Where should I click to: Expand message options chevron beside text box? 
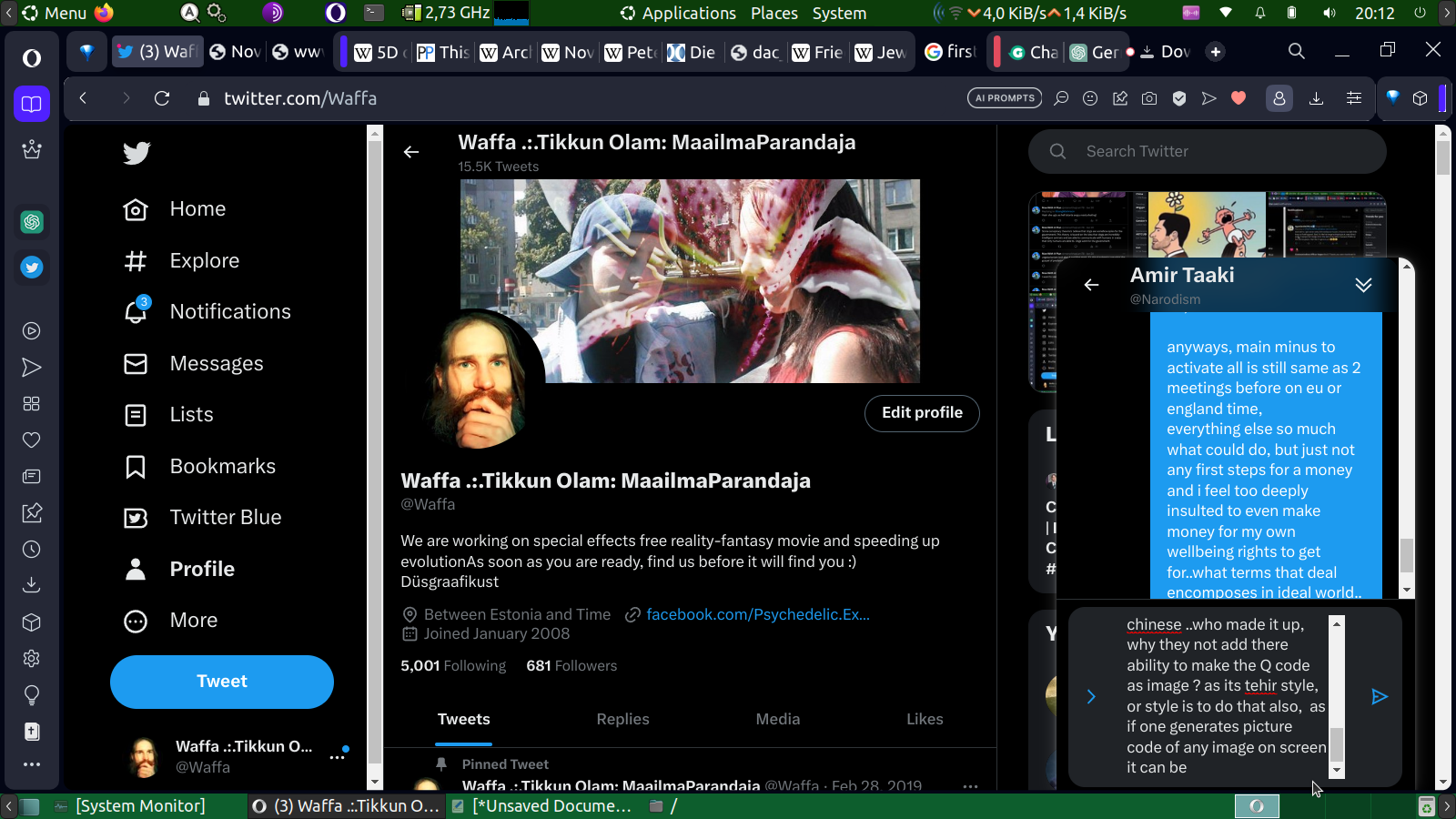[1091, 697]
